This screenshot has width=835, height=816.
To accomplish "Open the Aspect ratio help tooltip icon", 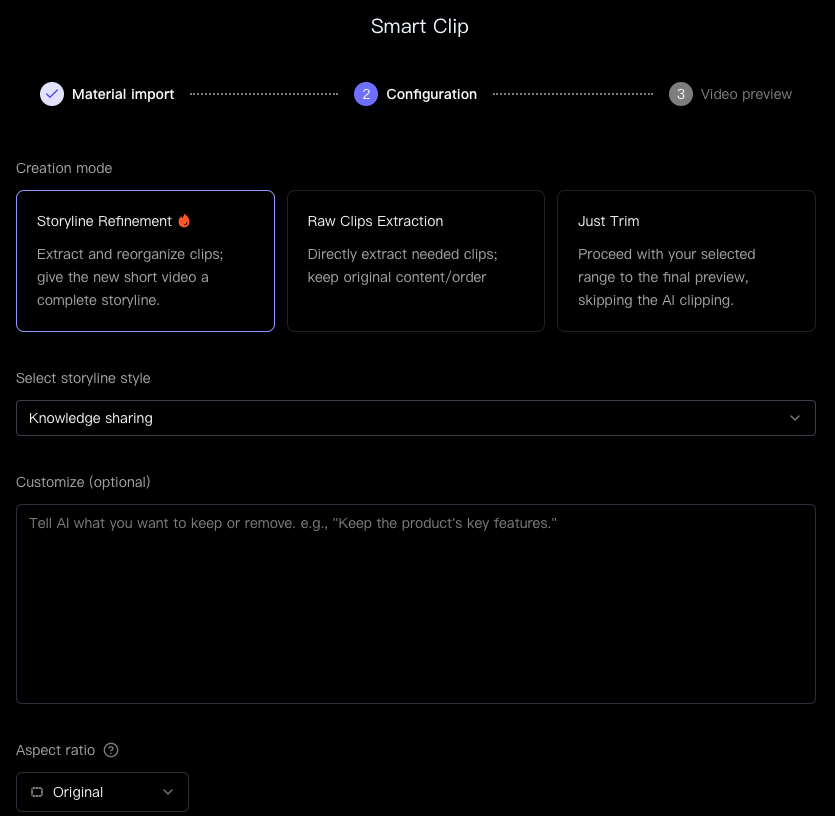I will pos(111,750).
